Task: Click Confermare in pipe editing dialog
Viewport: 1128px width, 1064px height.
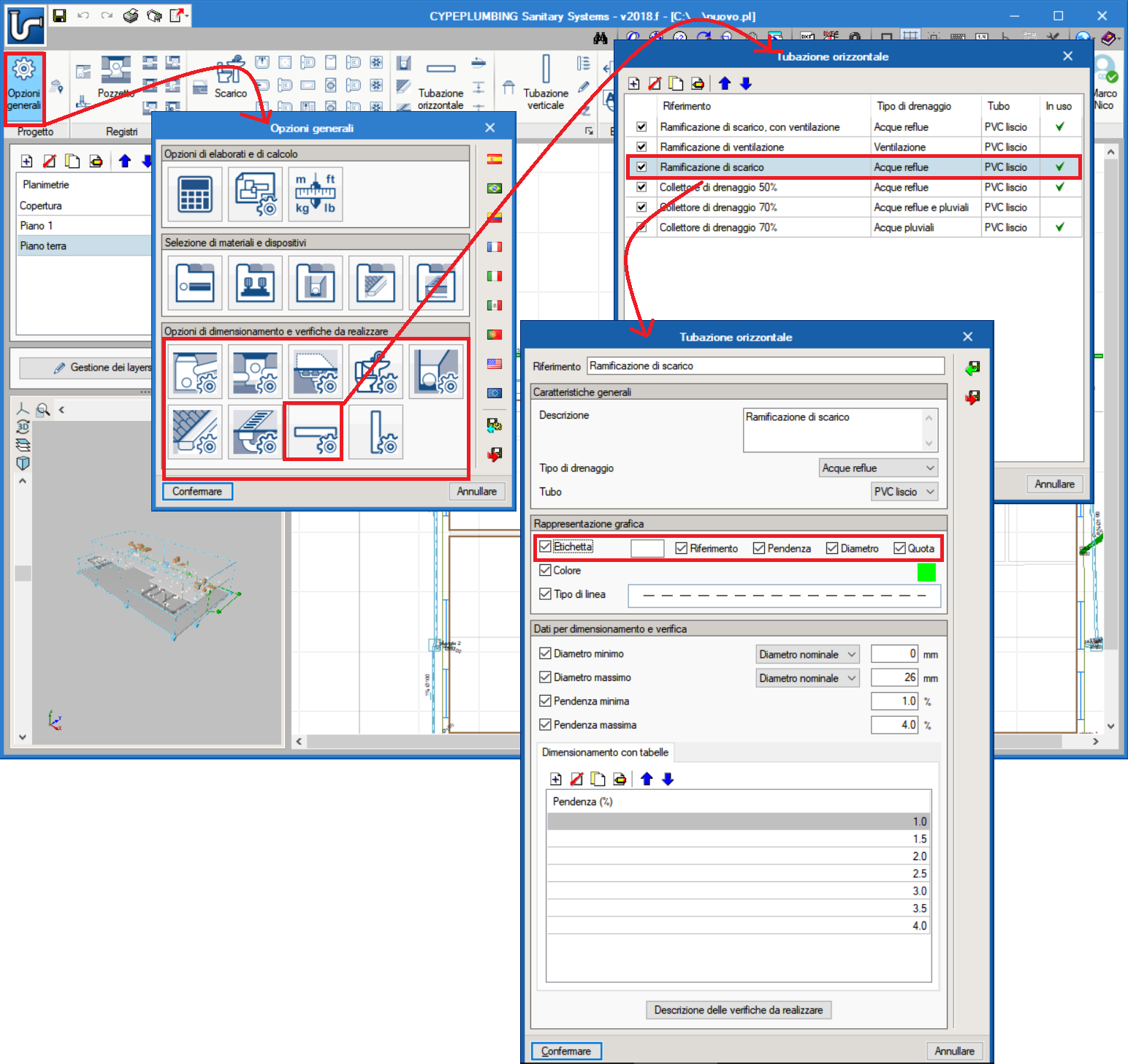Action: [566, 1051]
